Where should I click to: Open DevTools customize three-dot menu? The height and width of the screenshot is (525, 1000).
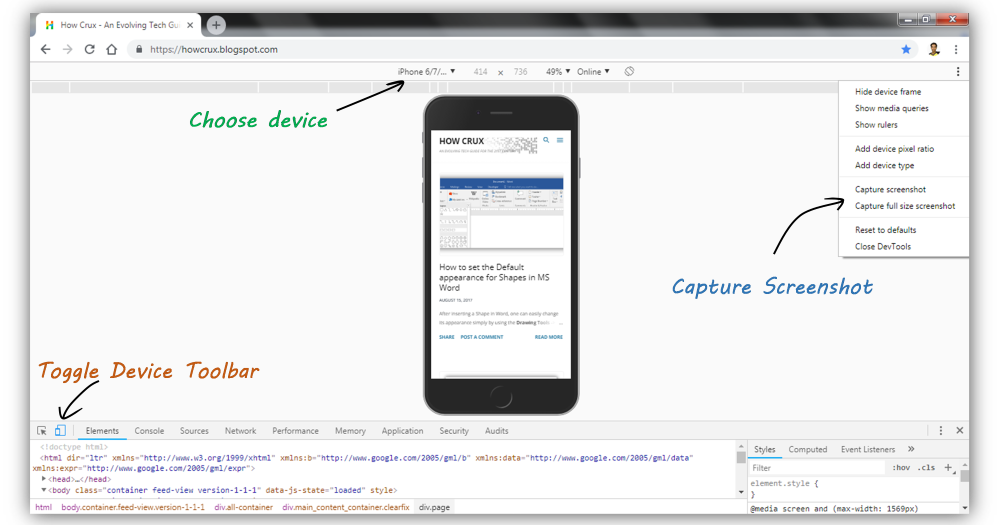click(x=941, y=431)
